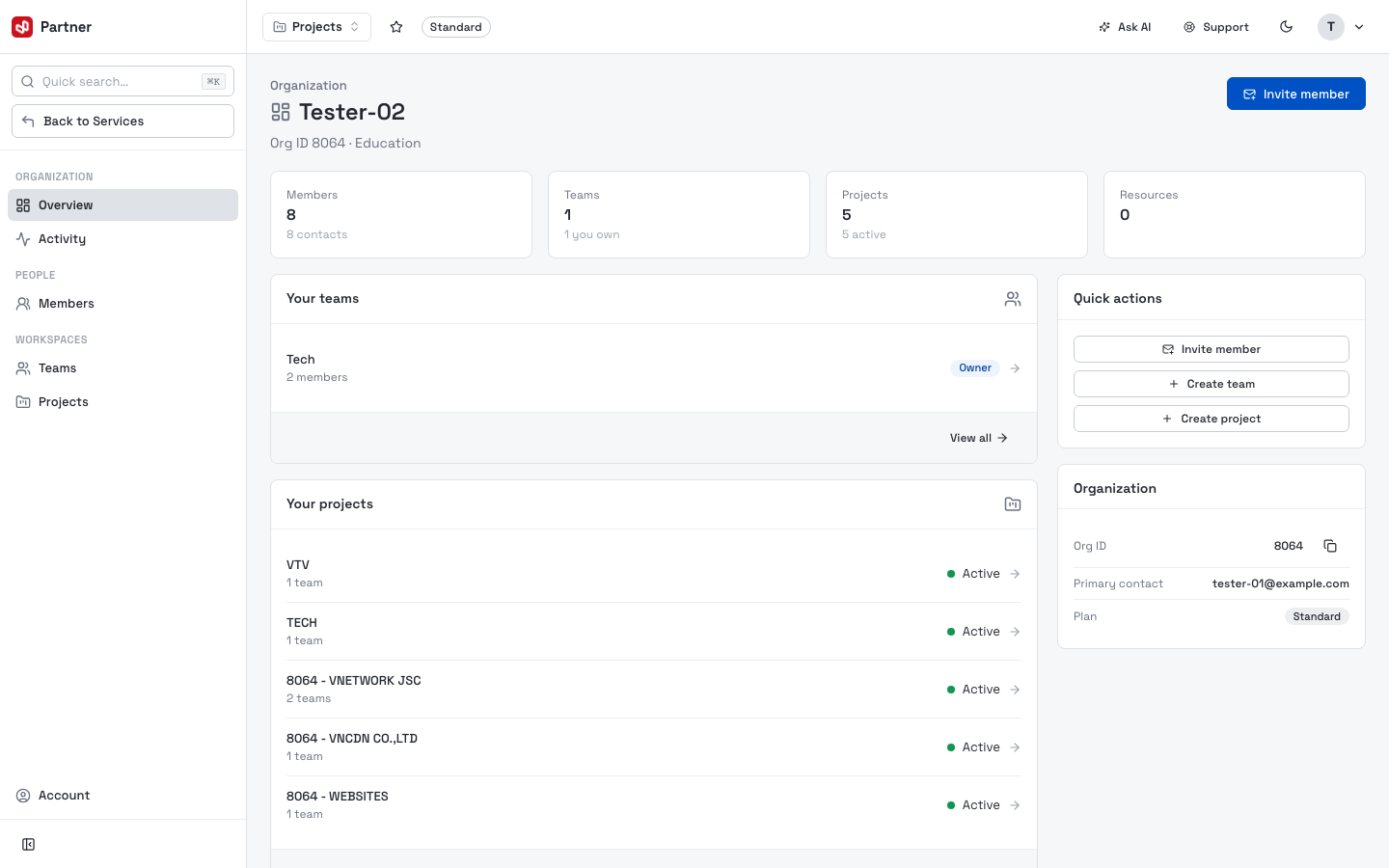The image size is (1389, 868).
Task: View all teams link
Action: click(x=979, y=438)
